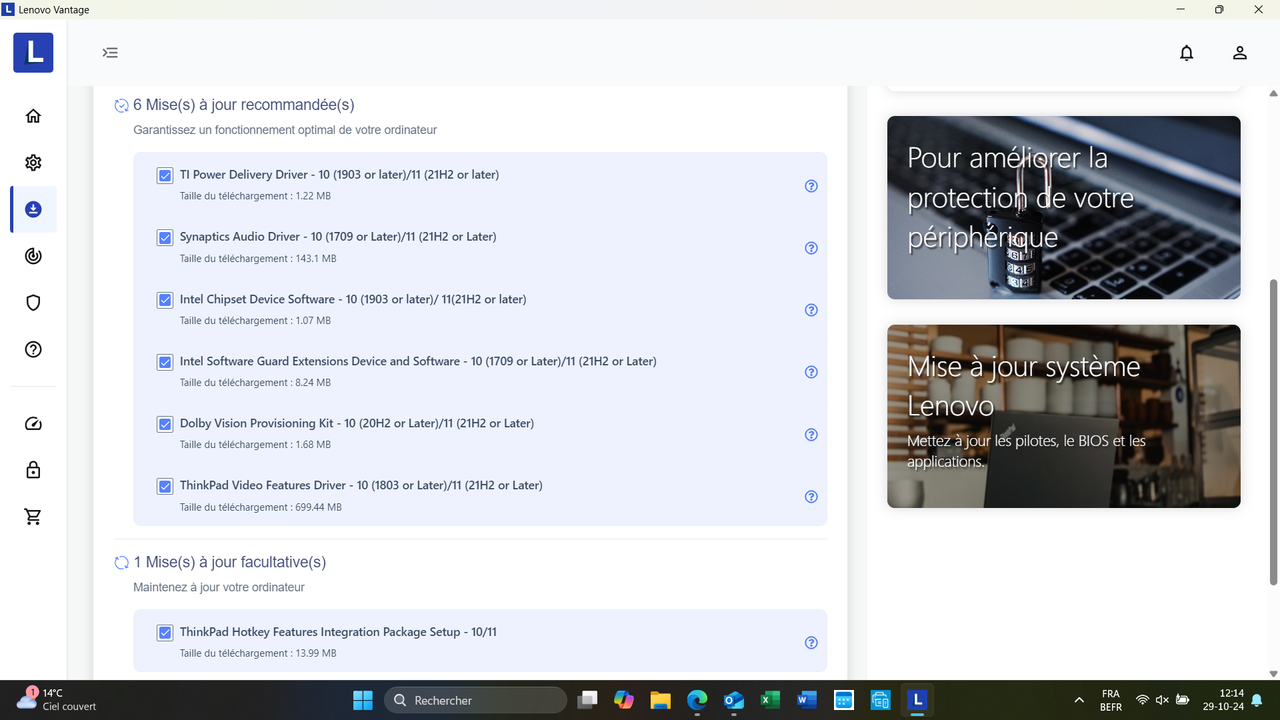Open File Explorer from the taskbar

click(x=660, y=700)
